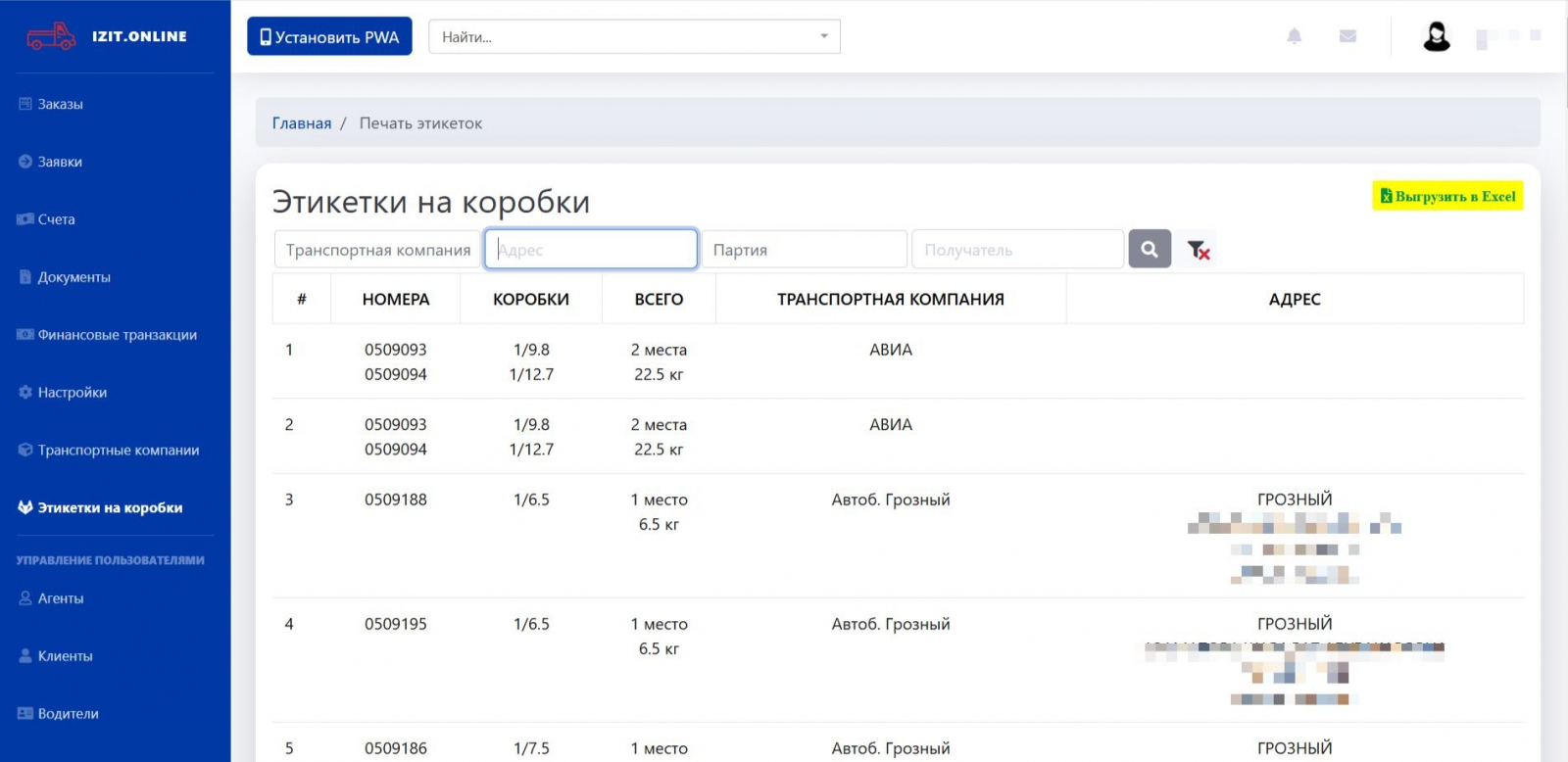Clear filters with the funnel icon
1568x762 pixels.
[1198, 250]
